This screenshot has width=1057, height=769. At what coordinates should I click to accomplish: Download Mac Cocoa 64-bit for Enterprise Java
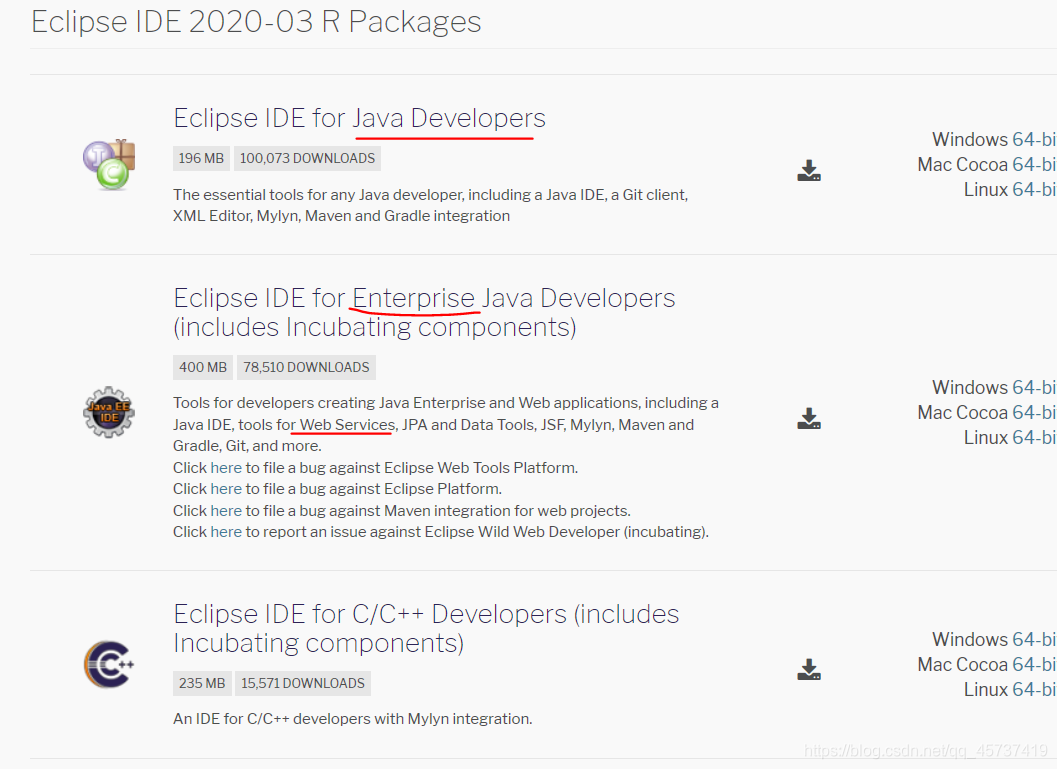[x=1034, y=412]
